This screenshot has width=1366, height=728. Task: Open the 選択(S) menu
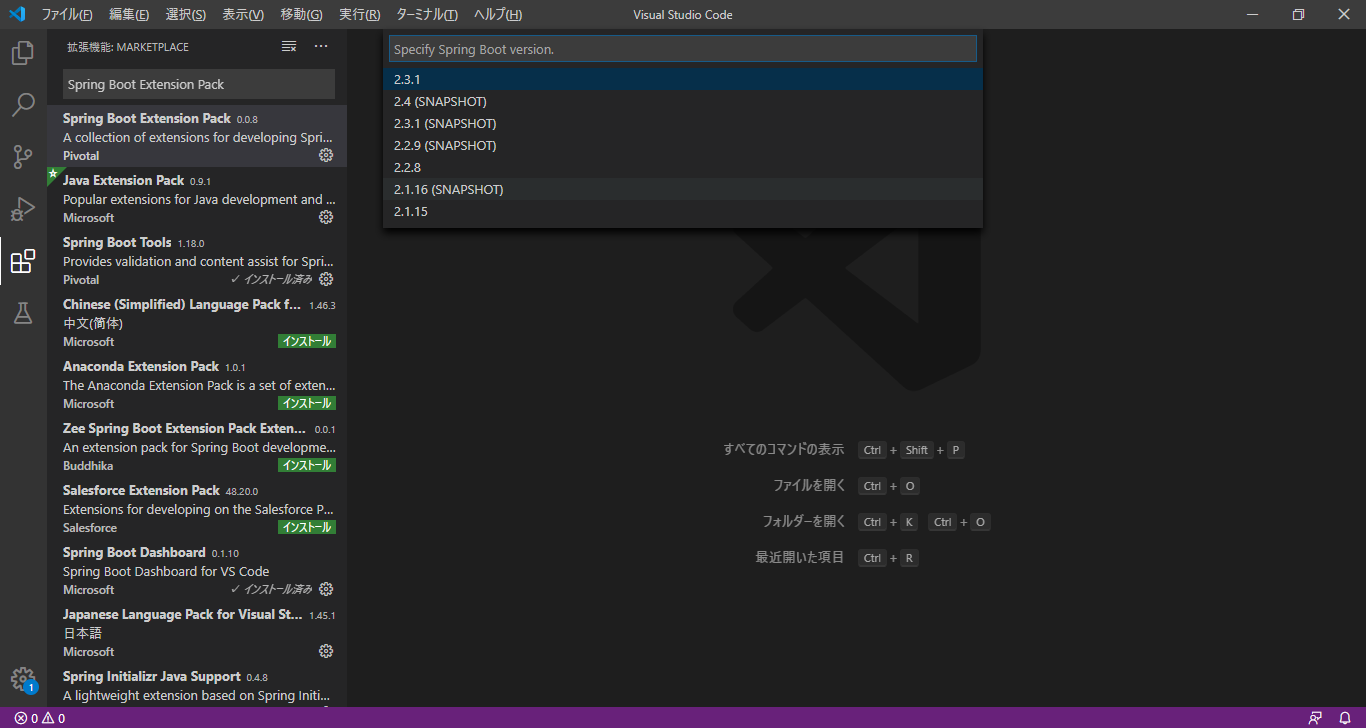pyautogui.click(x=186, y=15)
